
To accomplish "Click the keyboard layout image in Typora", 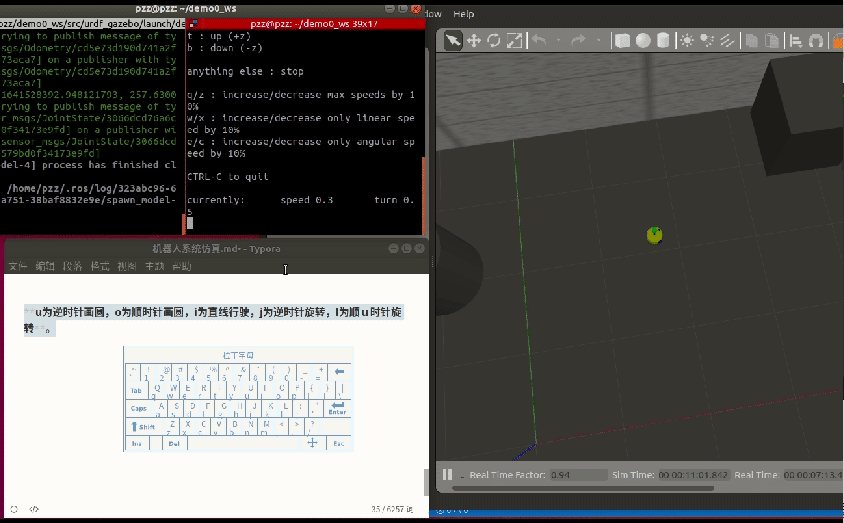I will 238,398.
